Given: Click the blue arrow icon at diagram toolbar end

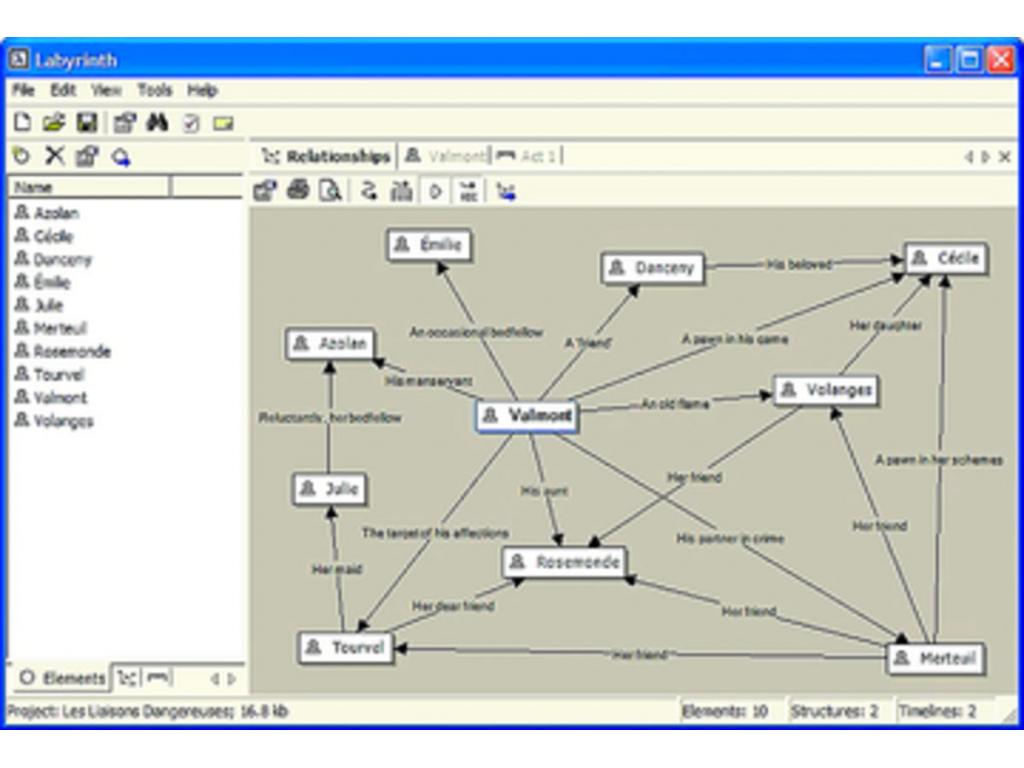Looking at the screenshot, I should tap(506, 191).
